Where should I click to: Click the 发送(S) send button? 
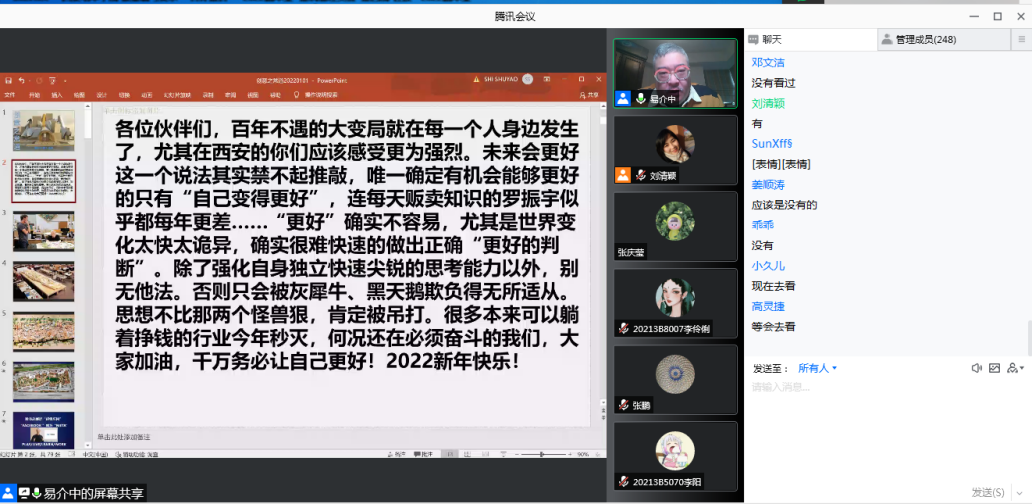pos(987,492)
